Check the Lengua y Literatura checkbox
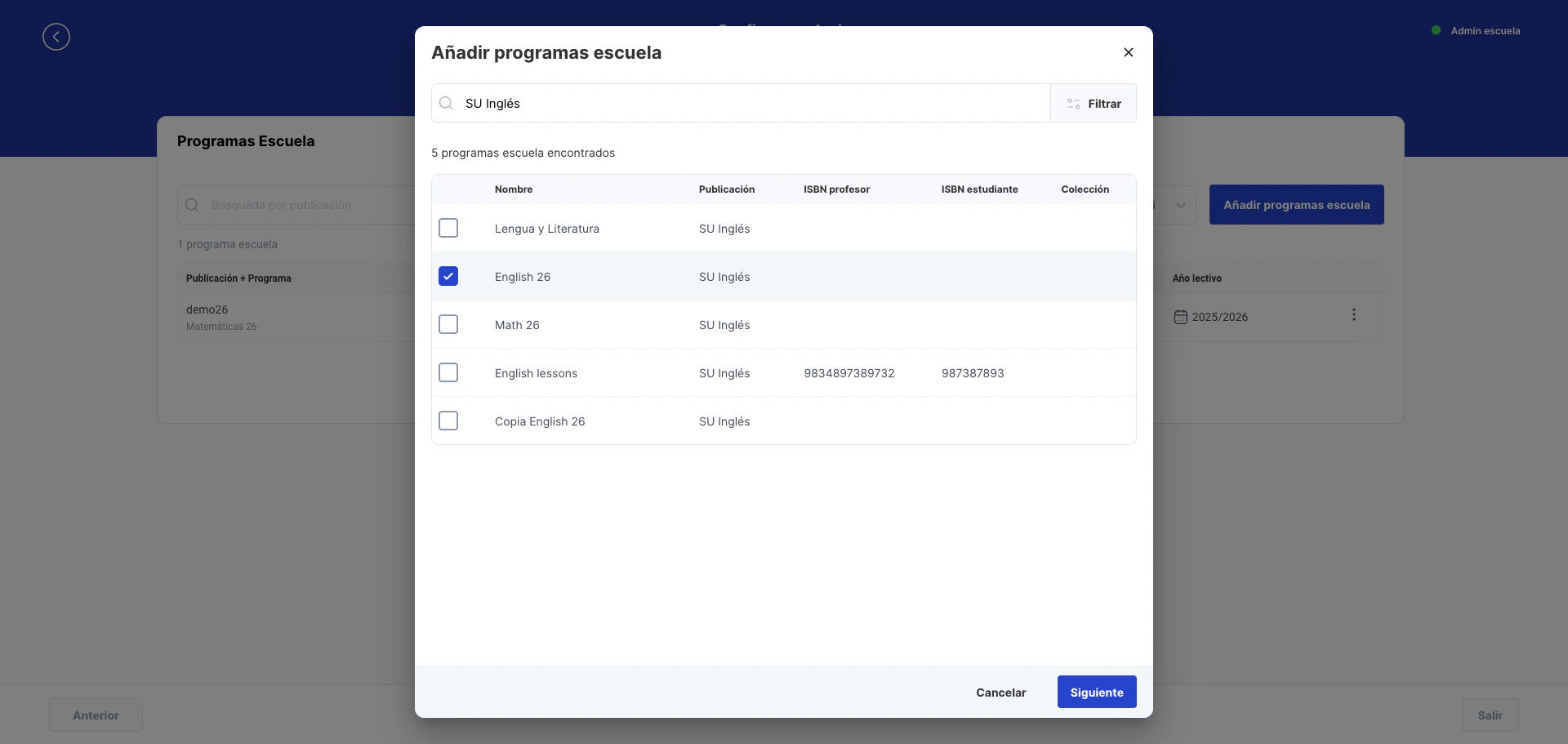This screenshot has height=744, width=1568. (x=448, y=228)
